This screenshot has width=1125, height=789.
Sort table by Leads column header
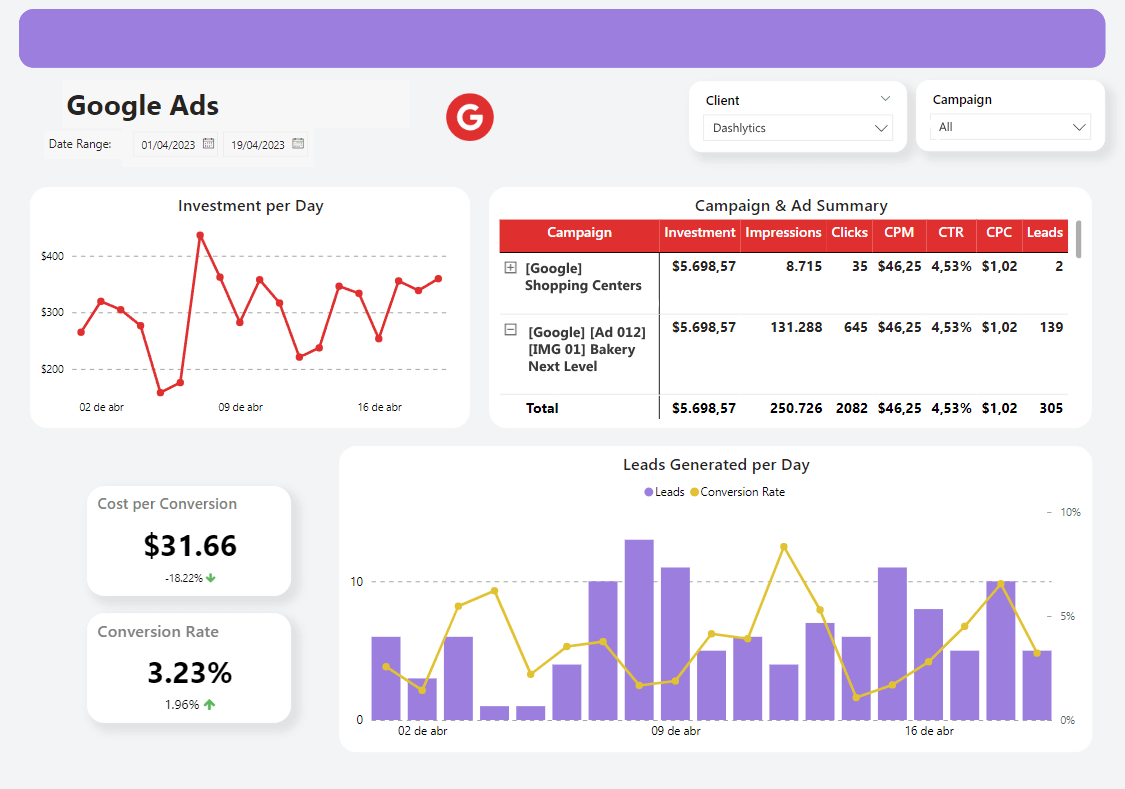(x=1045, y=232)
